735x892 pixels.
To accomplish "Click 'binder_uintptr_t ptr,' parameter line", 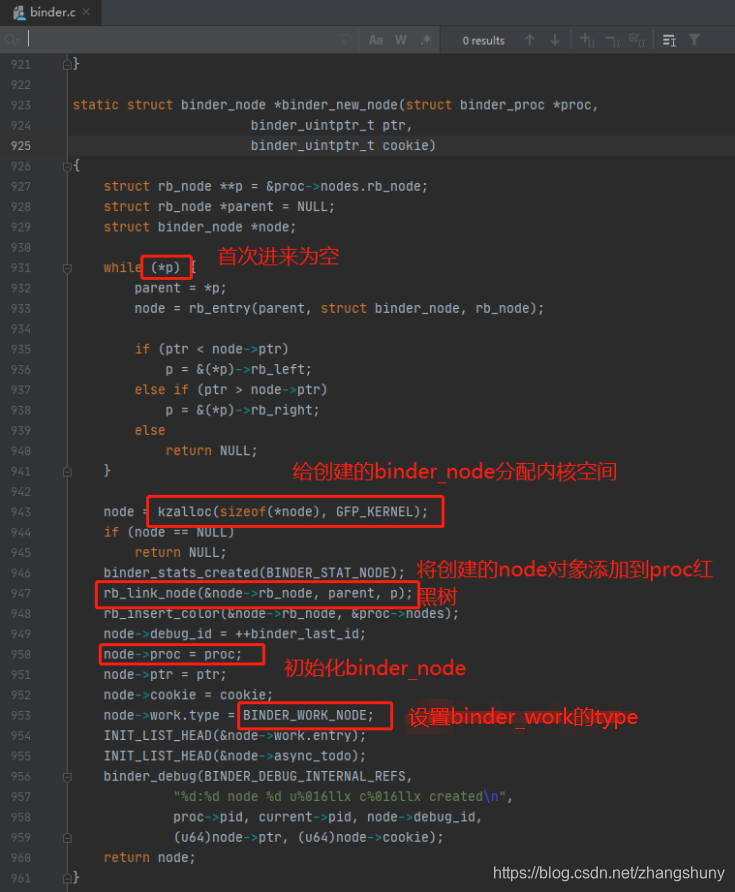I will click(x=331, y=125).
